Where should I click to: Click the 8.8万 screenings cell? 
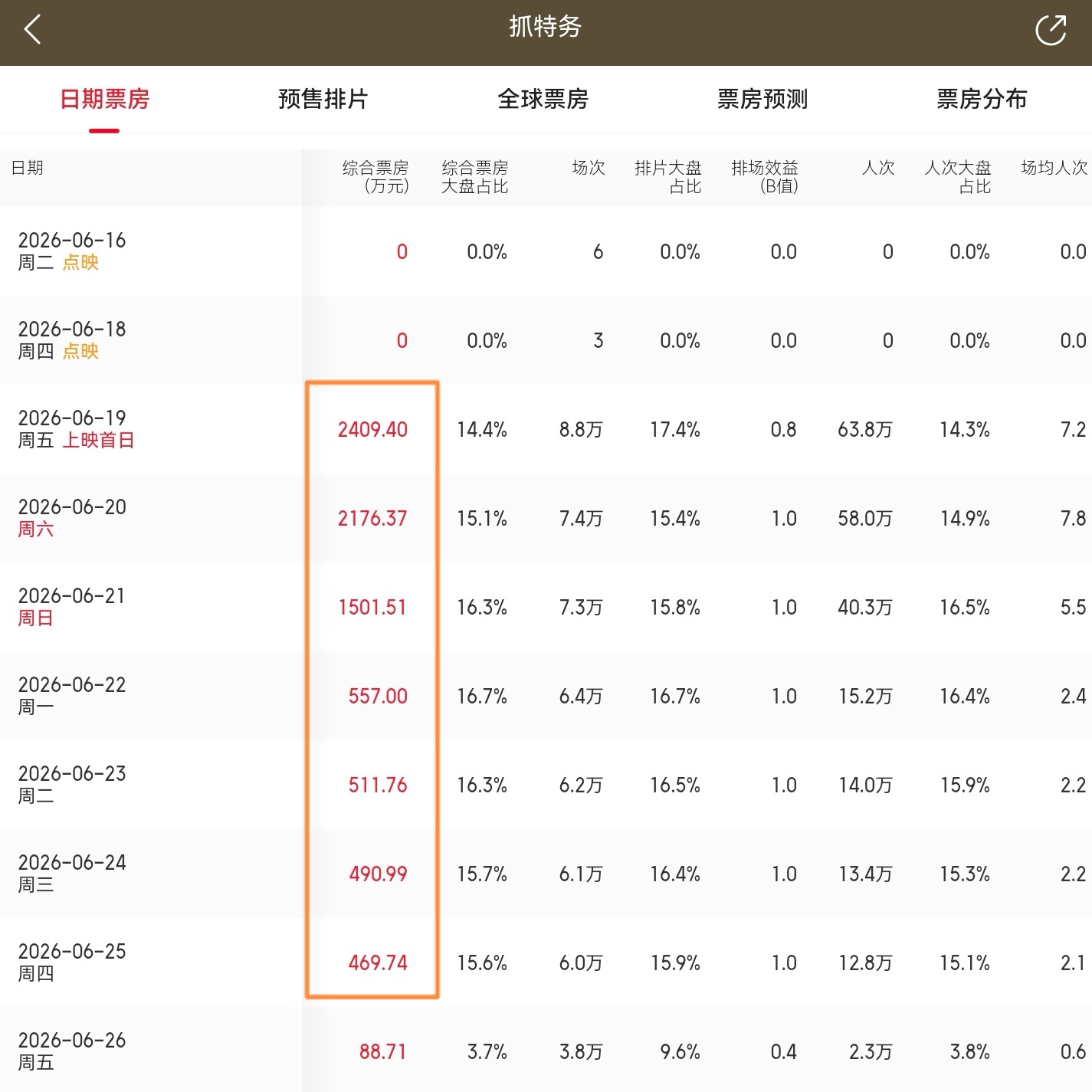pyautogui.click(x=581, y=429)
